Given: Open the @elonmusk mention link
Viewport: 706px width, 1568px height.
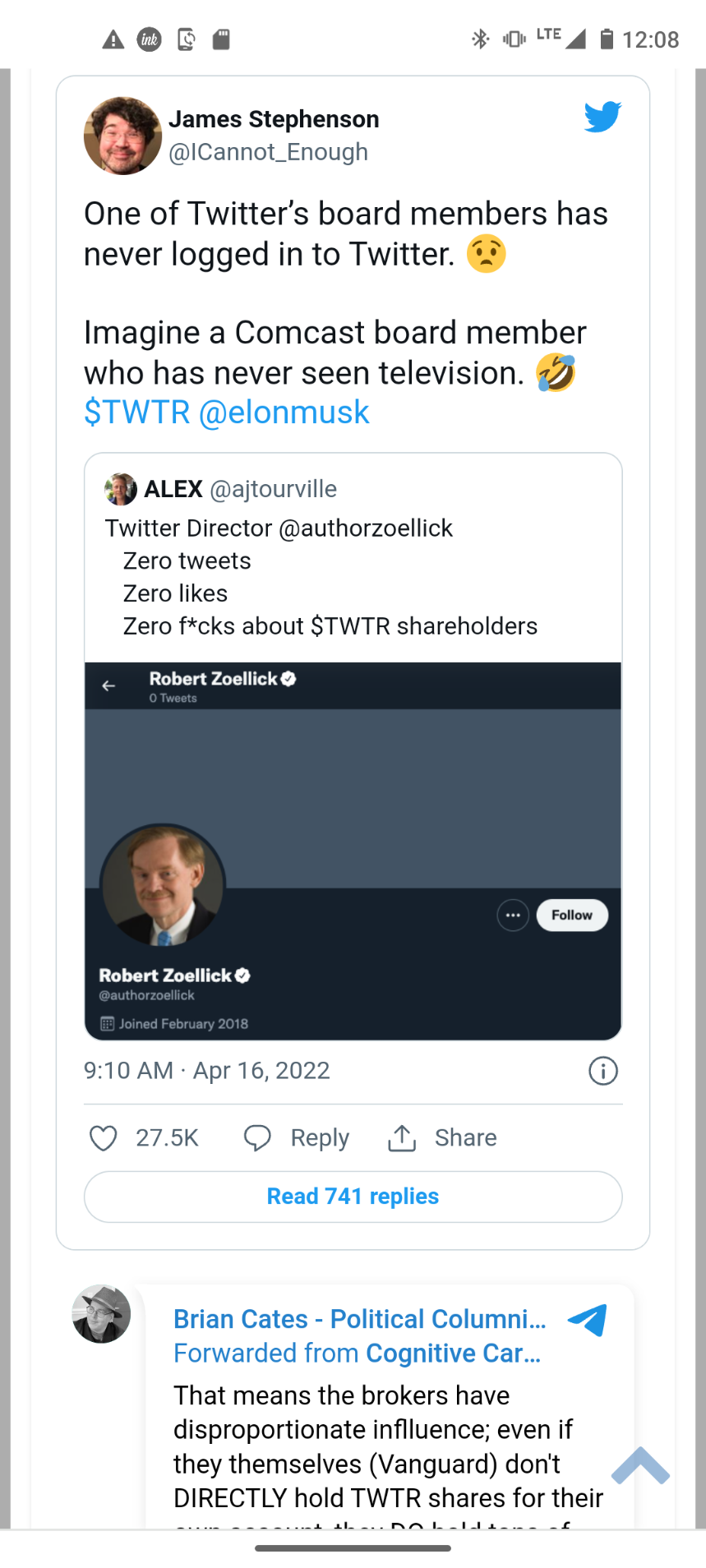Looking at the screenshot, I should point(284,412).
